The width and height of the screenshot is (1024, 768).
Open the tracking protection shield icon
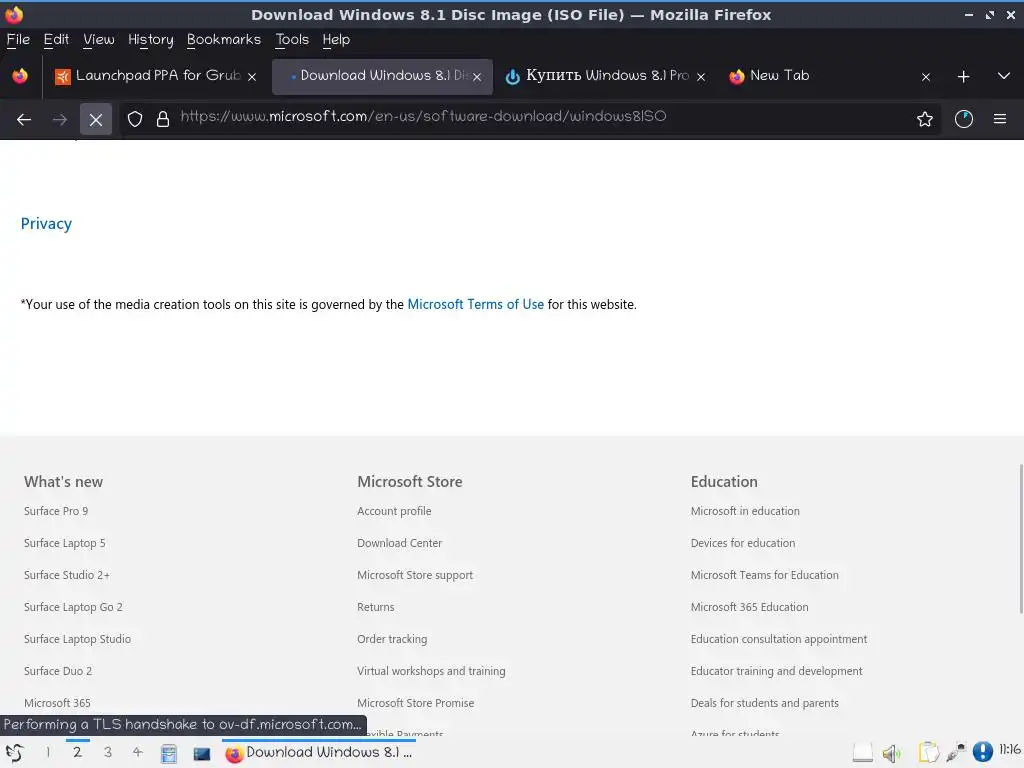tap(135, 119)
